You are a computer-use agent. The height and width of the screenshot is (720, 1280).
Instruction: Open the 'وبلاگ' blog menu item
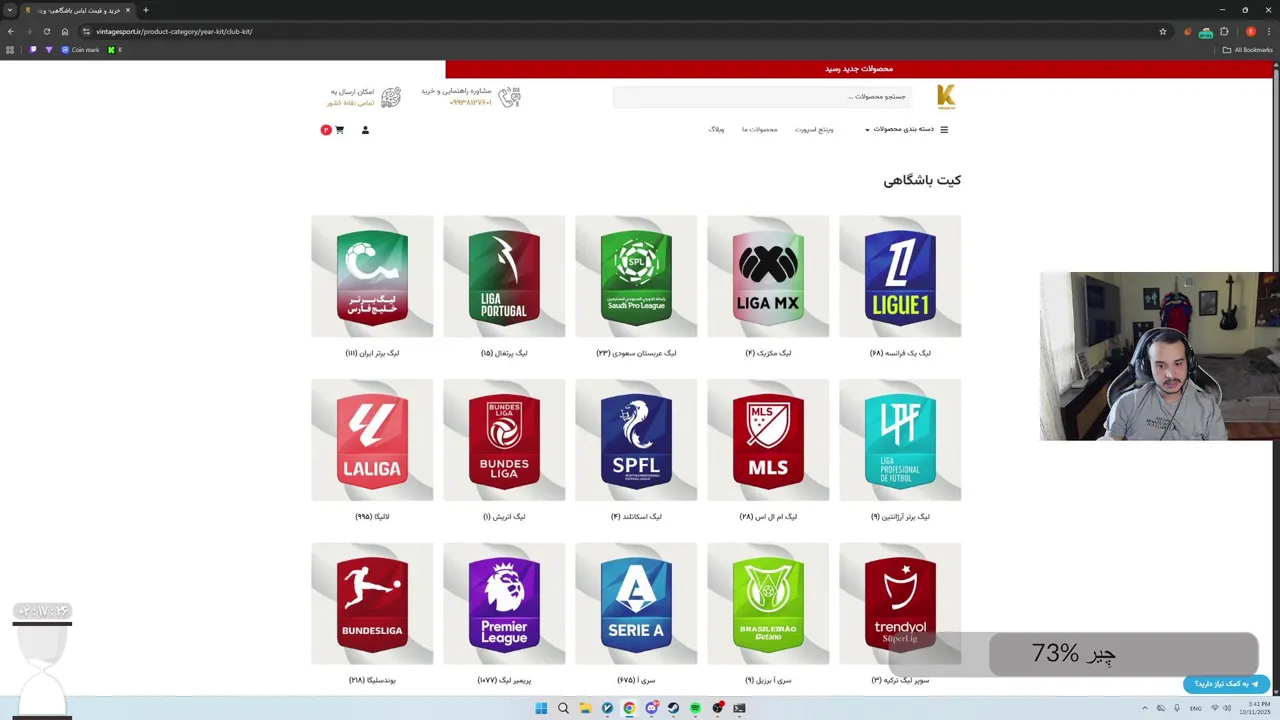click(x=716, y=129)
